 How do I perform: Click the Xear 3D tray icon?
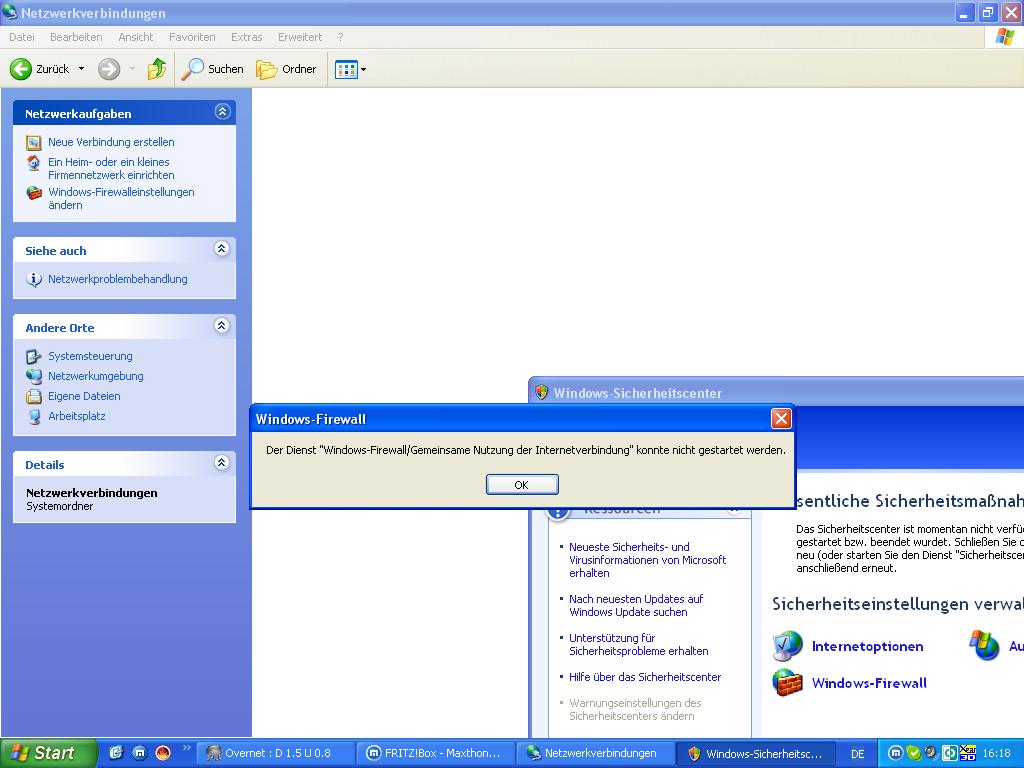(968, 754)
